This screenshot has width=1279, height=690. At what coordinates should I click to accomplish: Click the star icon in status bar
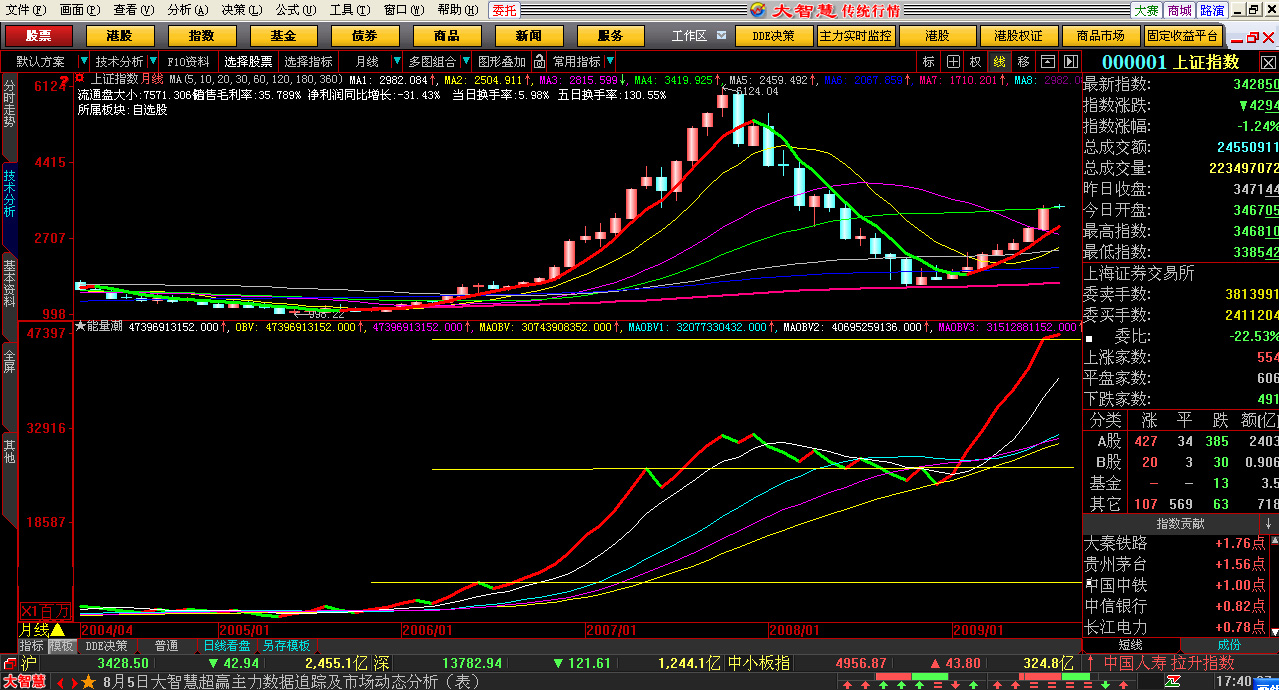(88, 682)
